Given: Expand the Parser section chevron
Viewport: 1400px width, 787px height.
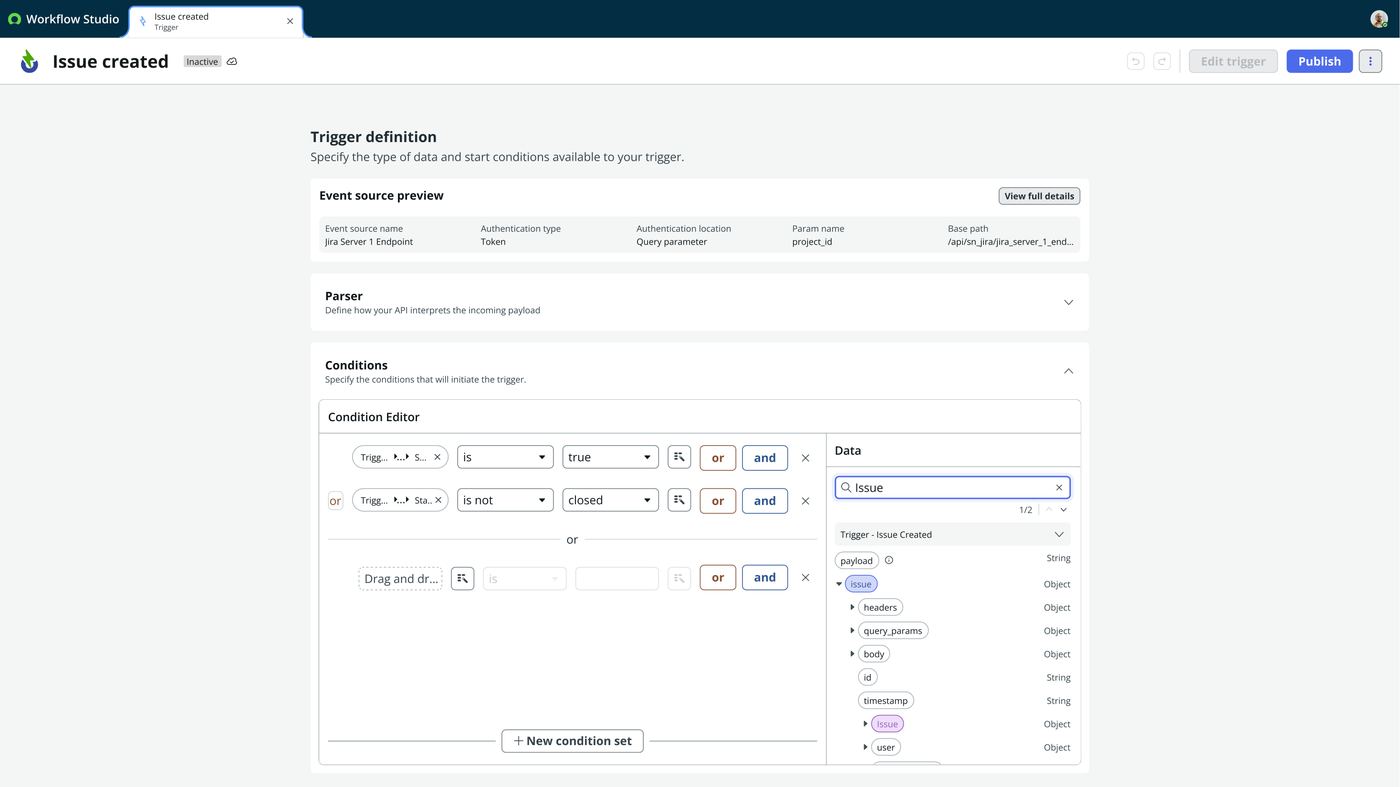Looking at the screenshot, I should point(1068,302).
